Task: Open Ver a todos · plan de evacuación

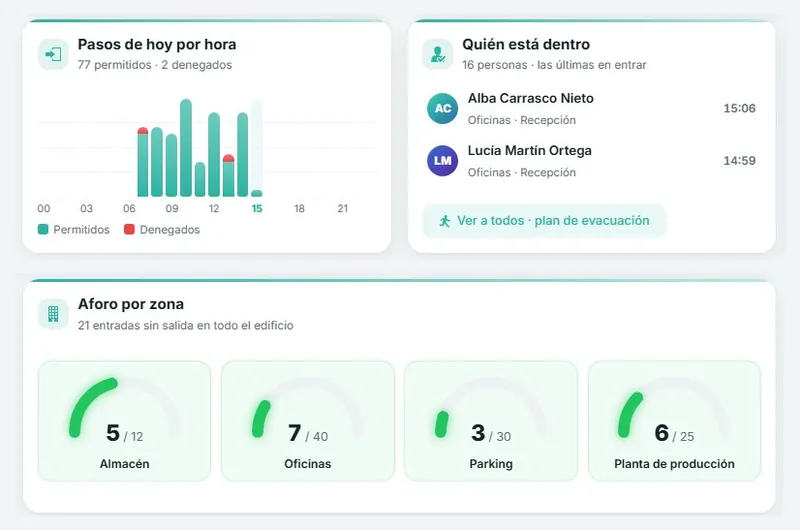Action: click(x=544, y=221)
